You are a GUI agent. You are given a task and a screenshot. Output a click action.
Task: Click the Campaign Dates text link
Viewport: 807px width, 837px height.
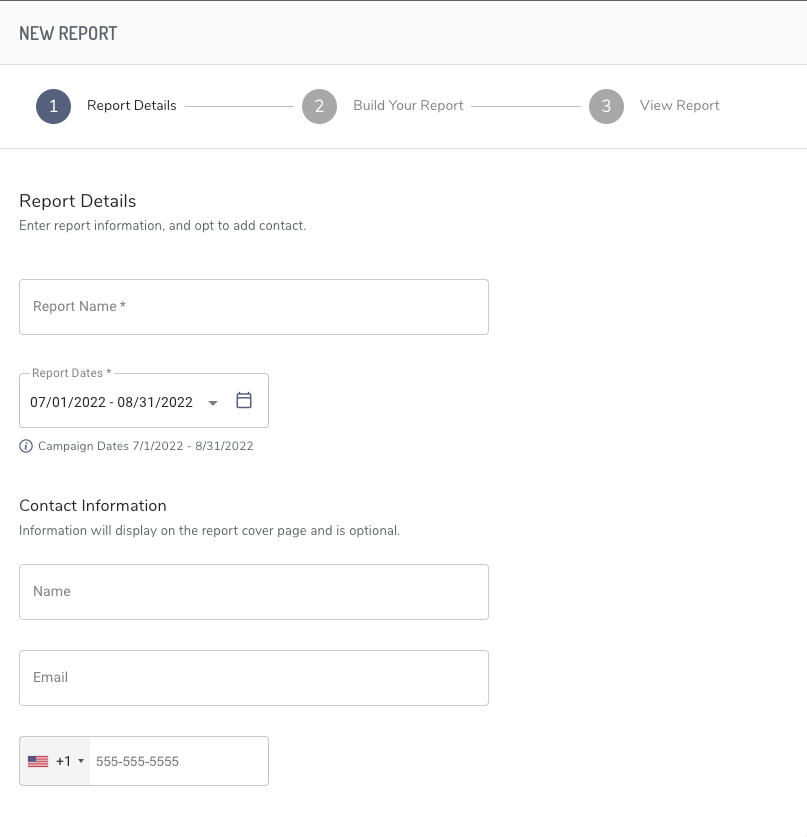146,446
